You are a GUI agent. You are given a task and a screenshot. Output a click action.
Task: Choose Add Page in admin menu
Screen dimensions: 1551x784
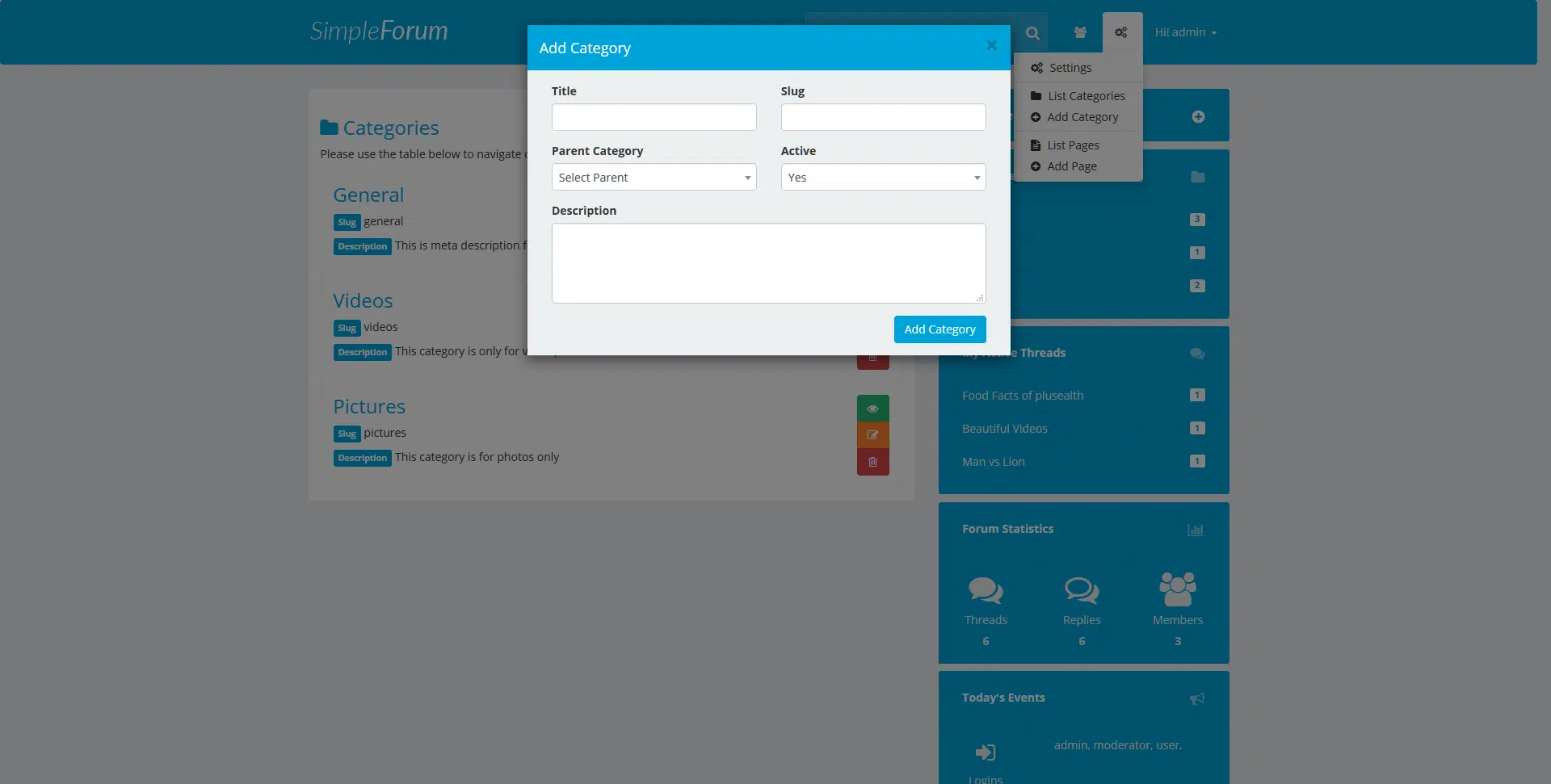pyautogui.click(x=1071, y=166)
